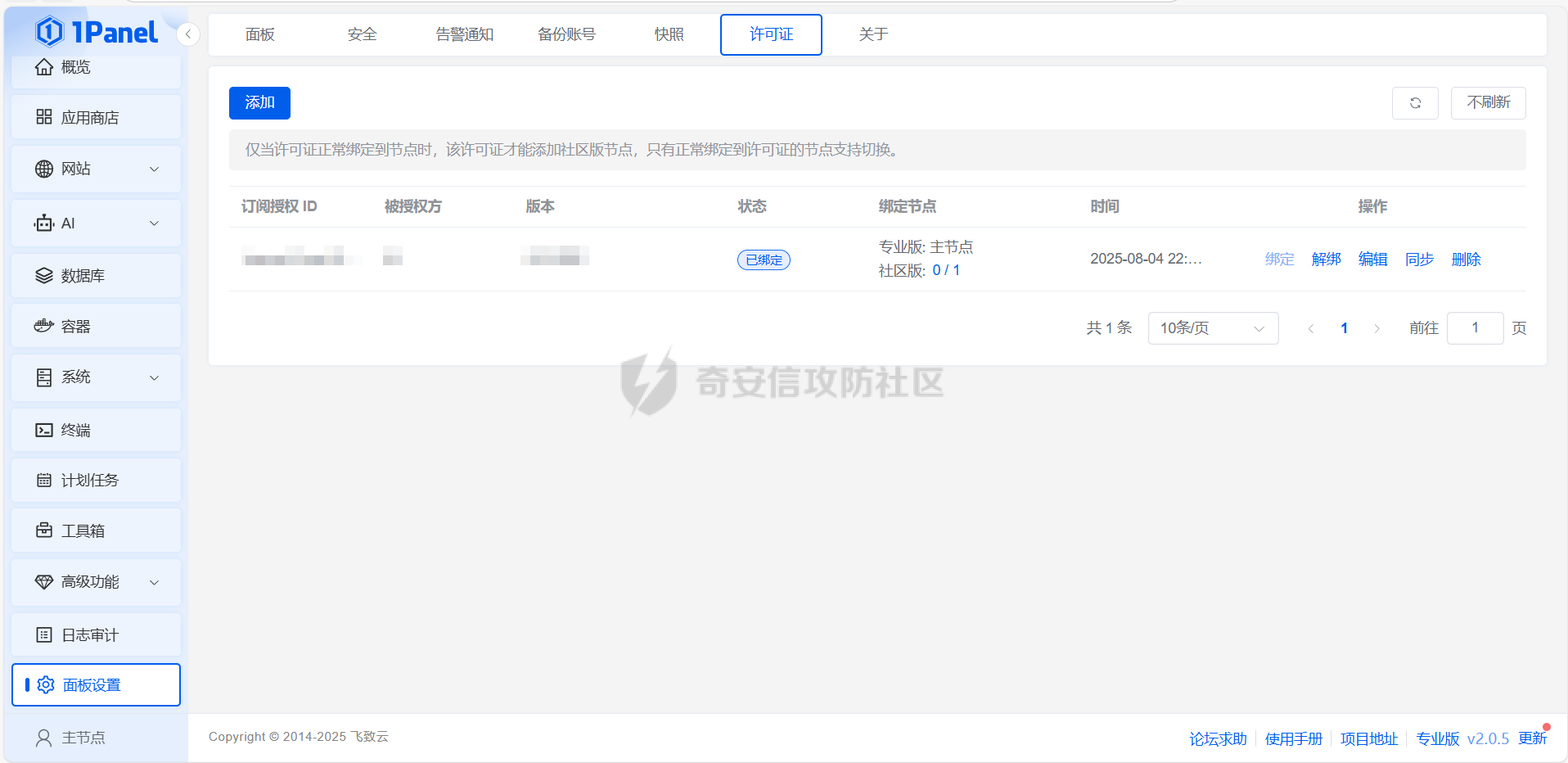1568x763 pixels.
Task: Click the 已绑定 status tag
Action: [x=764, y=260]
